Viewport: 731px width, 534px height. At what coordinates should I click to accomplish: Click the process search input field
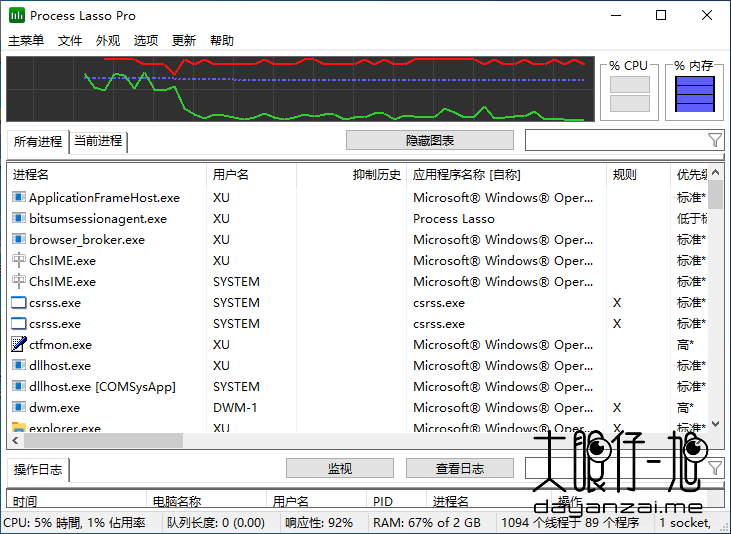(615, 140)
